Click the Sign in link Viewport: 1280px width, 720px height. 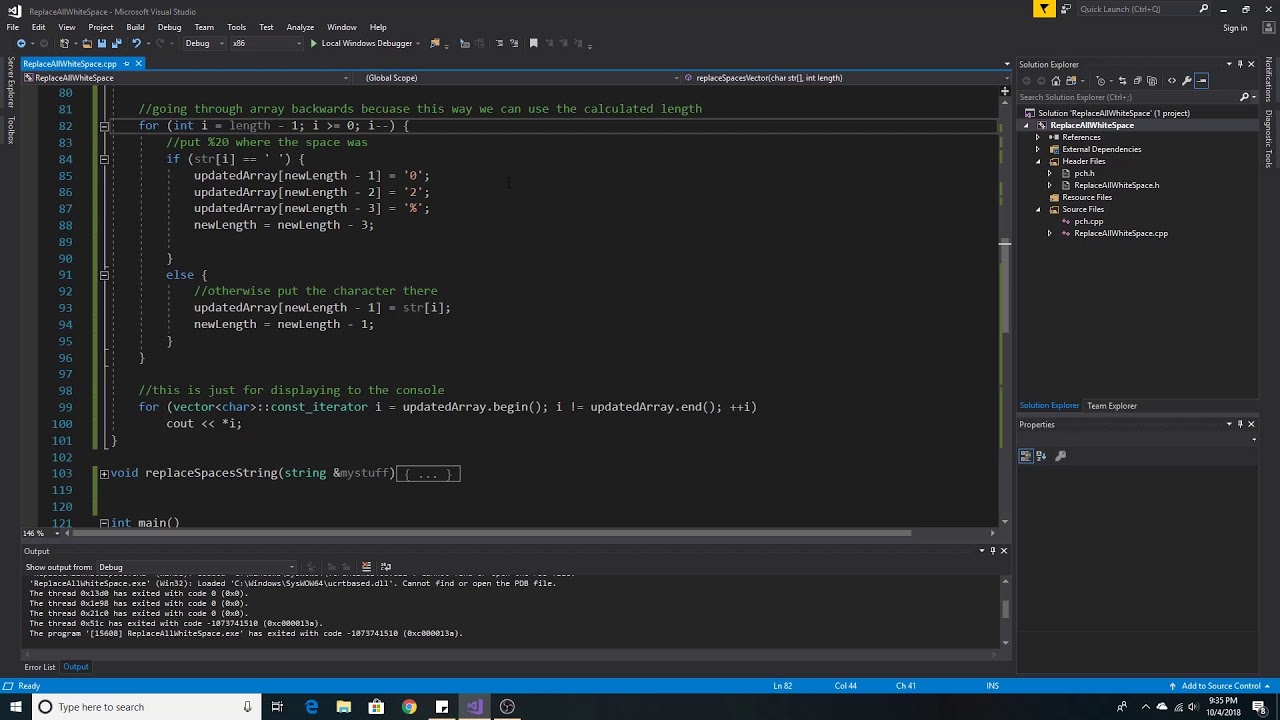click(1235, 27)
